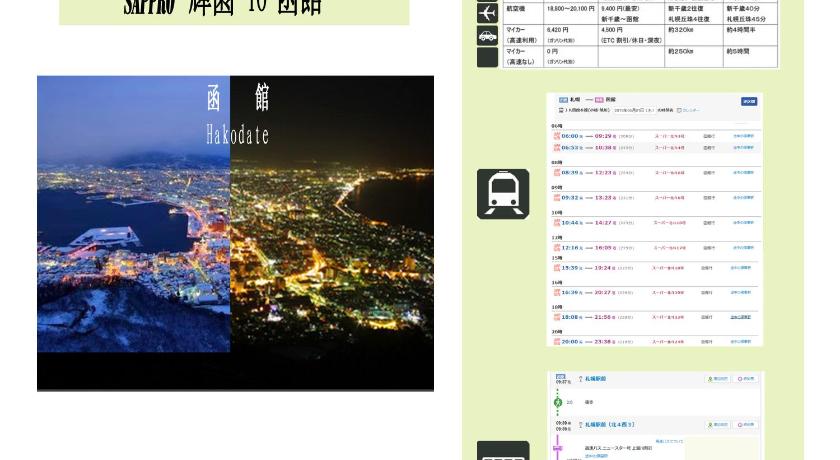Open blue link on 06:00 train row
The image size is (840, 460).
coord(743,136)
